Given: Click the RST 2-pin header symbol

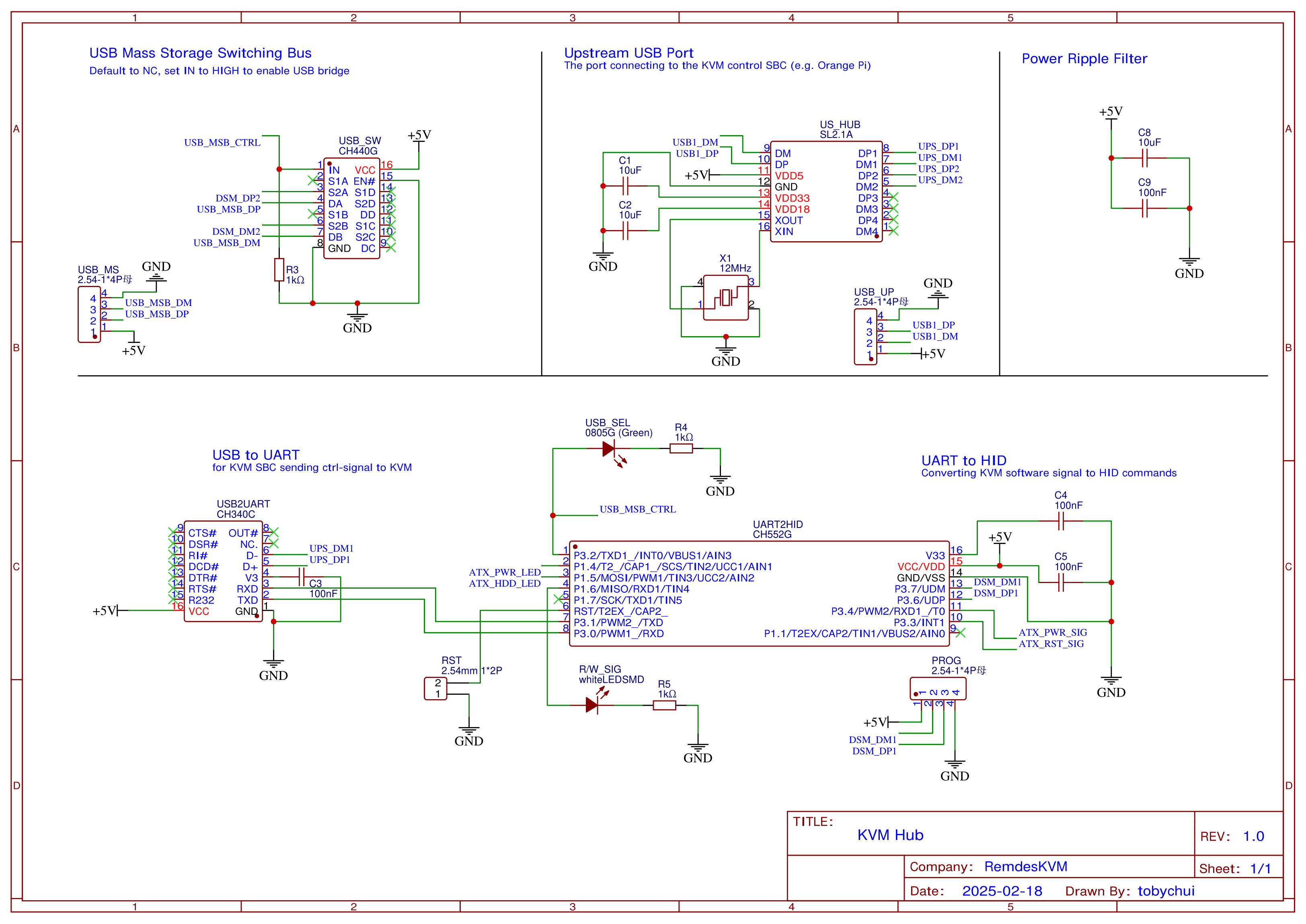Looking at the screenshot, I should (436, 688).
